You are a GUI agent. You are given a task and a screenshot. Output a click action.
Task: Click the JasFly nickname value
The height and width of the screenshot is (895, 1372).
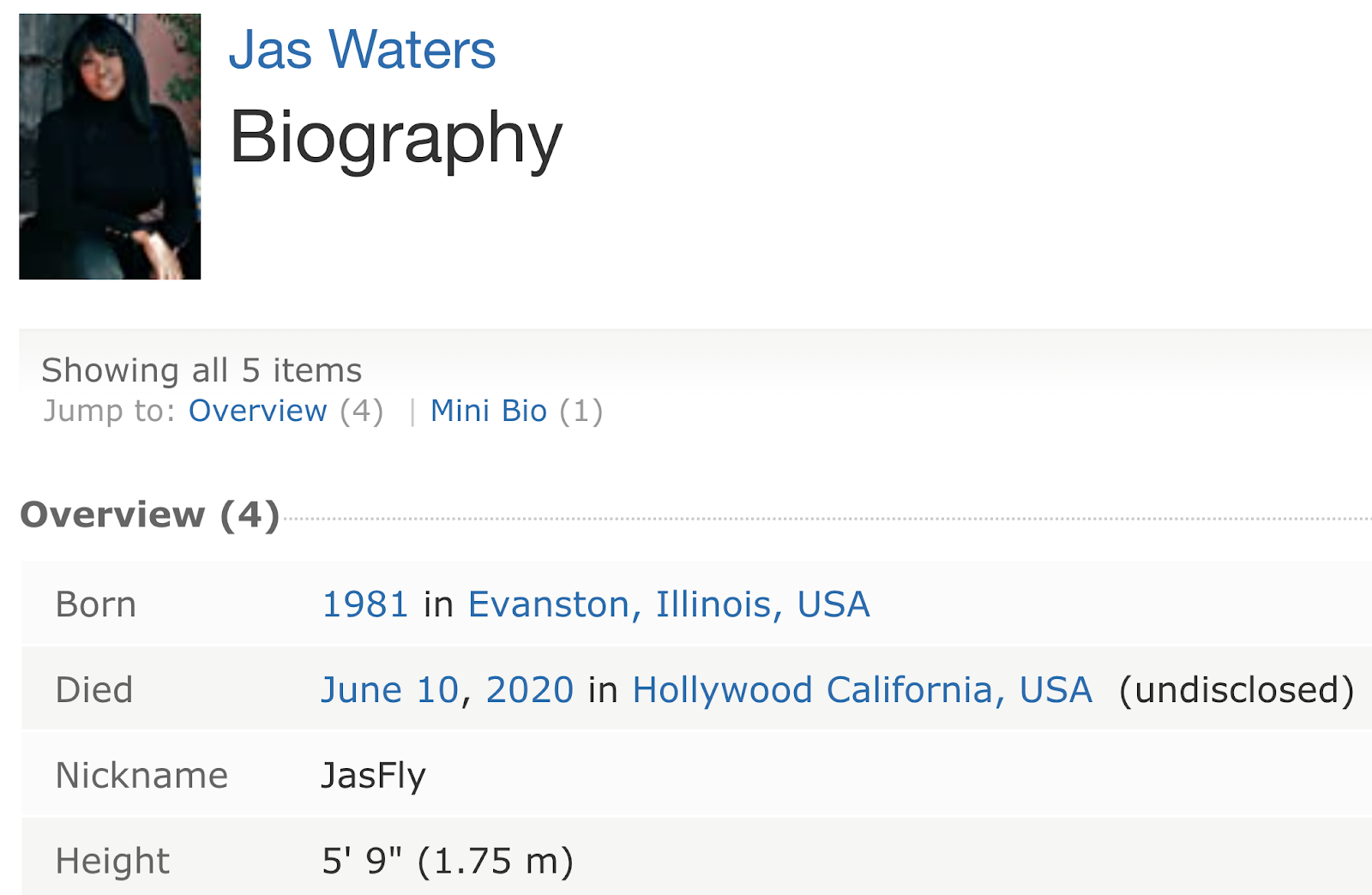(373, 776)
